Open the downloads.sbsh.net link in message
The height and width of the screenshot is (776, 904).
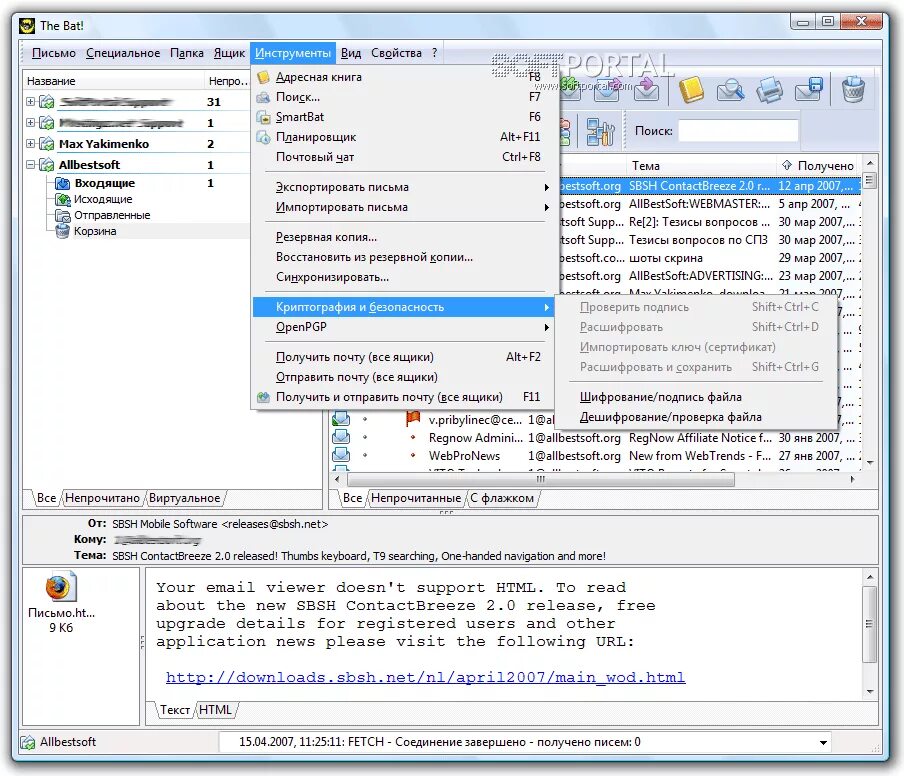(x=425, y=677)
